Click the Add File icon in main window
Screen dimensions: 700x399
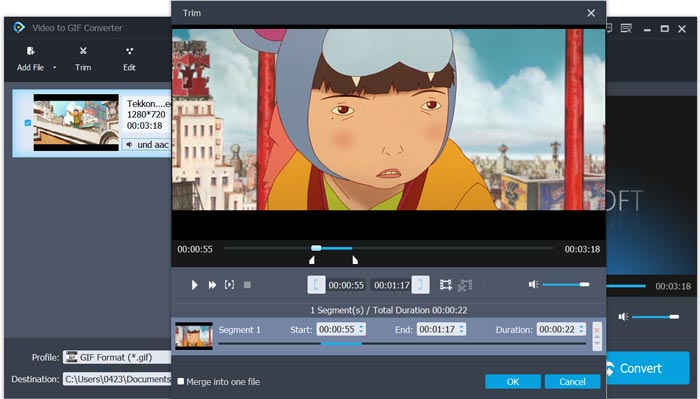point(30,51)
